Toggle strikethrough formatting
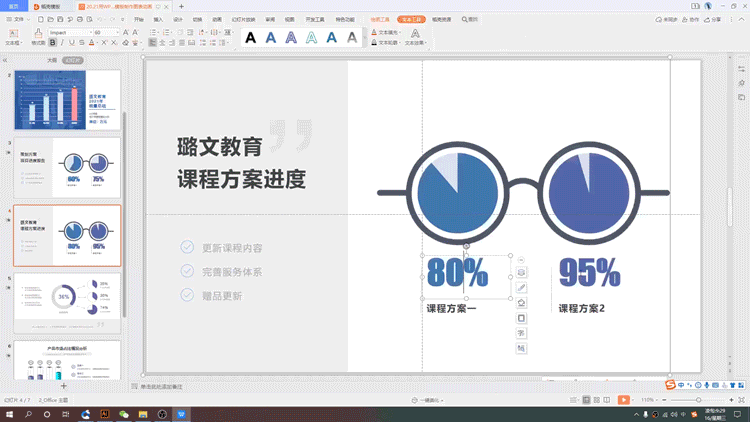This screenshot has width=750, height=422. pos(81,43)
